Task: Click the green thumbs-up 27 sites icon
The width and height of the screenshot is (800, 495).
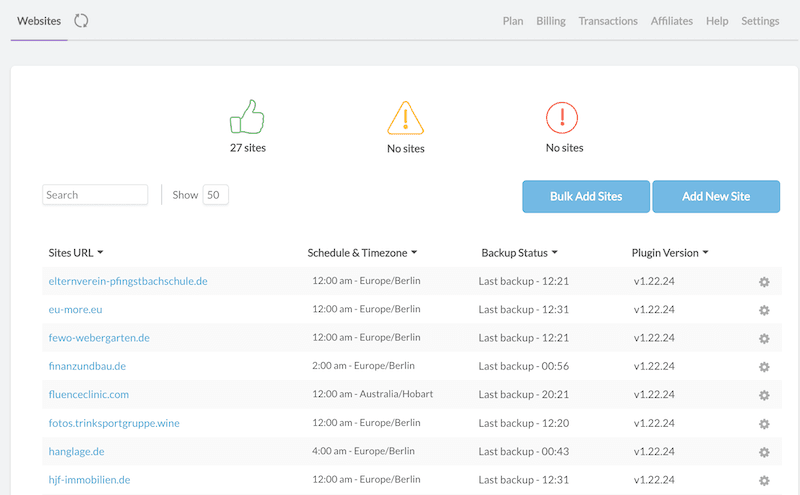Action: pyautogui.click(x=247, y=116)
